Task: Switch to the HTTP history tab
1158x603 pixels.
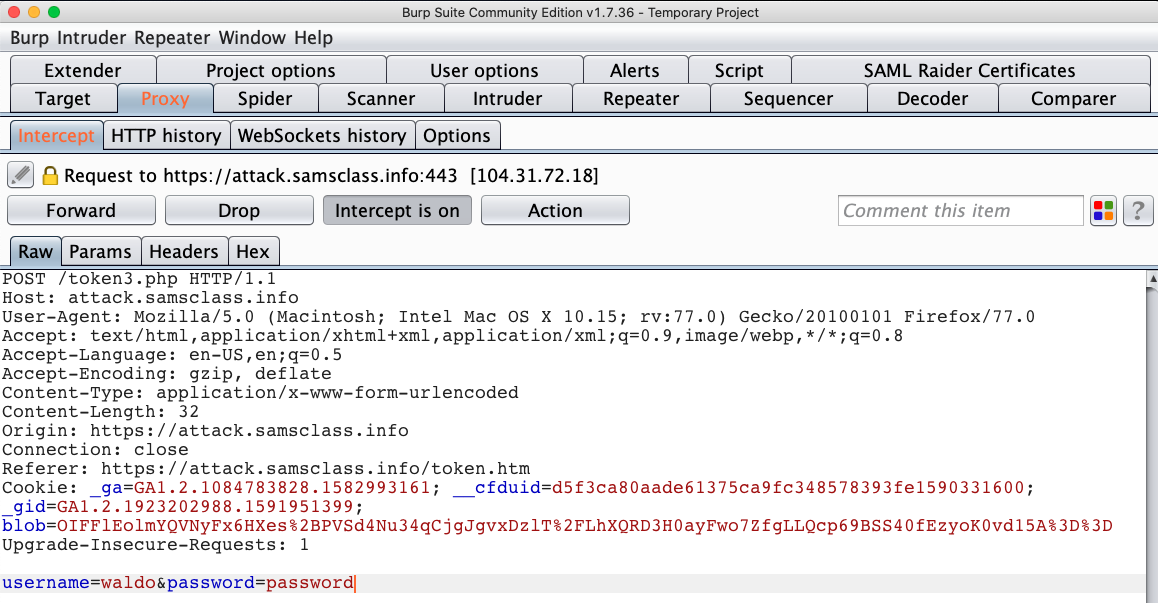Action: click(x=166, y=136)
